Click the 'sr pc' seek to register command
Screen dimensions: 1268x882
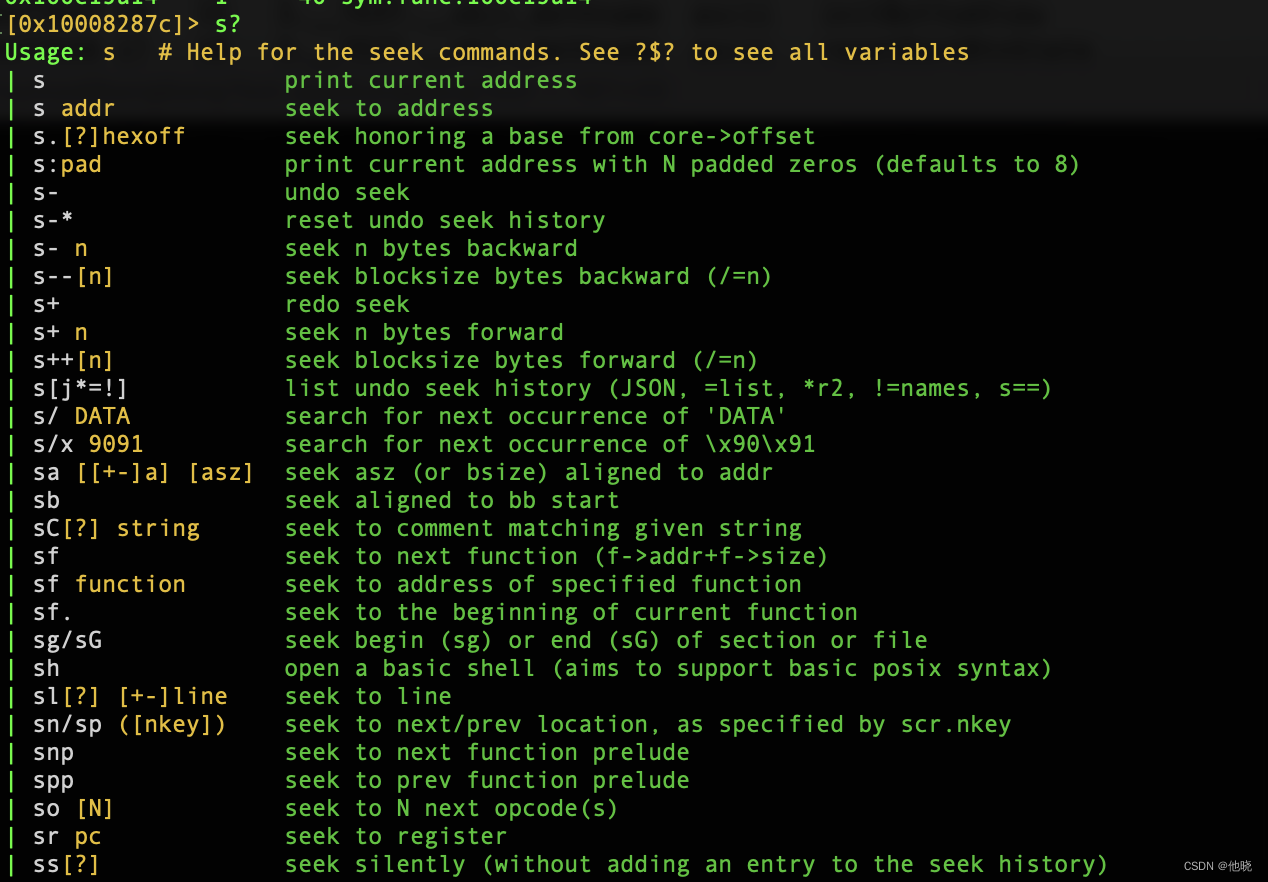coord(67,836)
